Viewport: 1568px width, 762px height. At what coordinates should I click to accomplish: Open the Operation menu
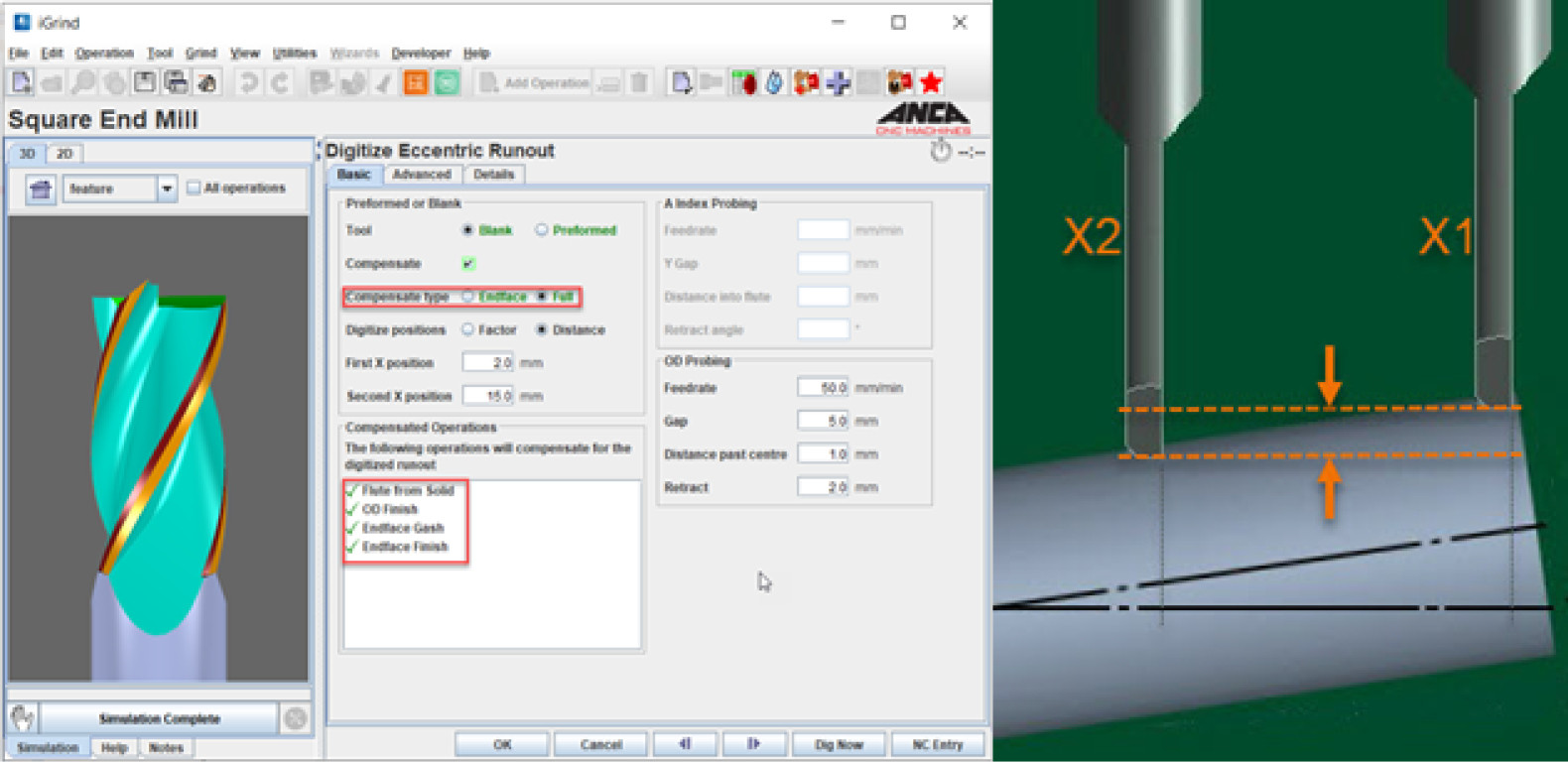(104, 54)
